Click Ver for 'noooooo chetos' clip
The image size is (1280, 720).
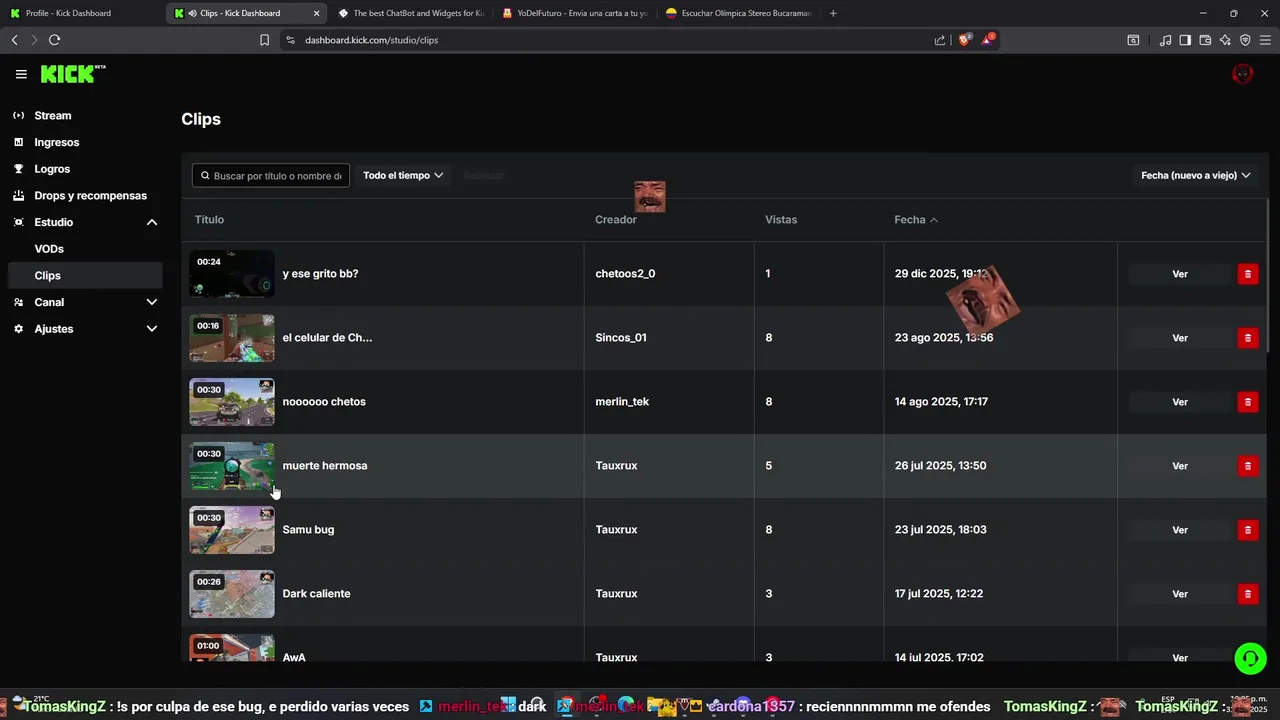[x=1180, y=402]
